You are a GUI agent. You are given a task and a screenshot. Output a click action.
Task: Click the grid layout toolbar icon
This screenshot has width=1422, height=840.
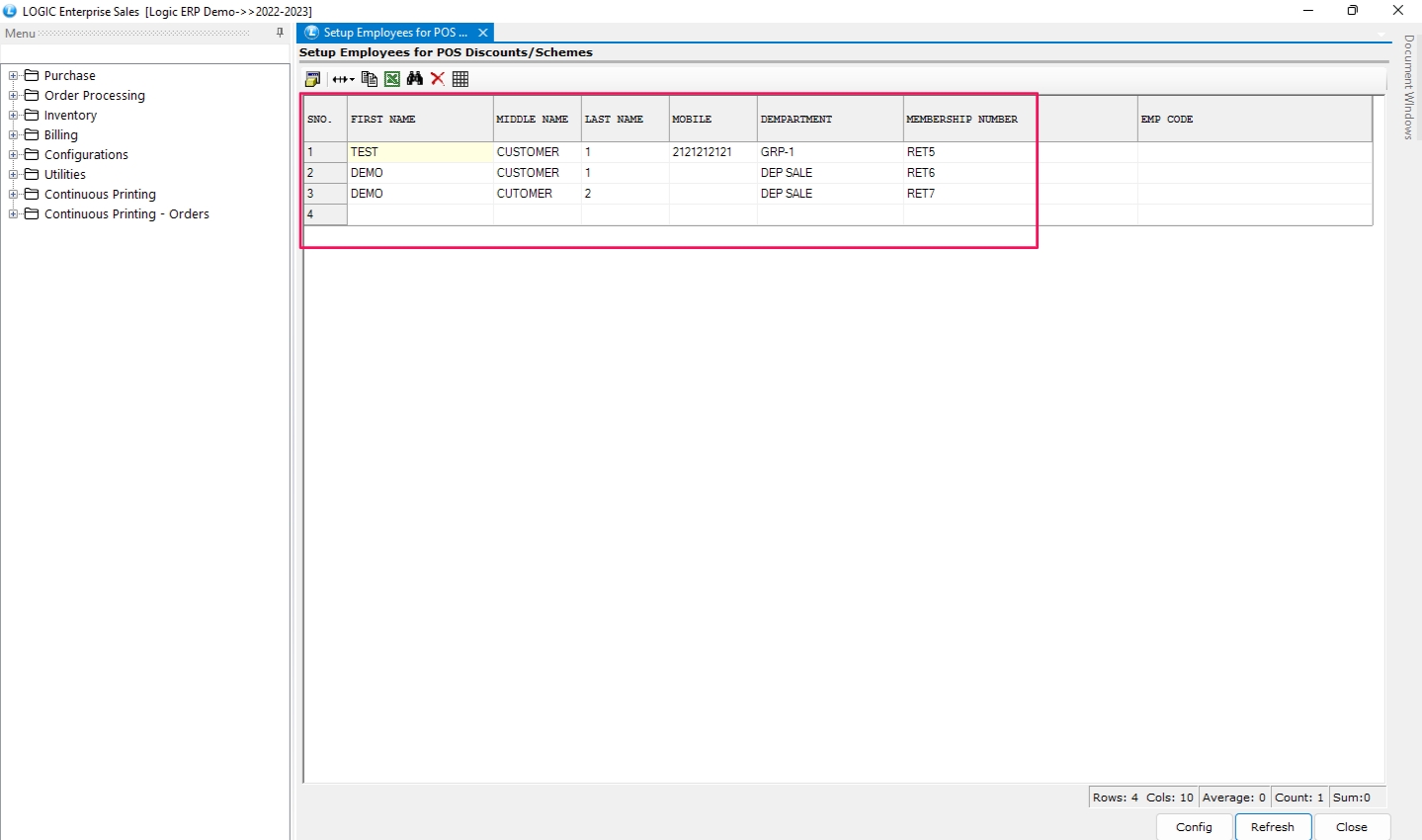click(460, 79)
